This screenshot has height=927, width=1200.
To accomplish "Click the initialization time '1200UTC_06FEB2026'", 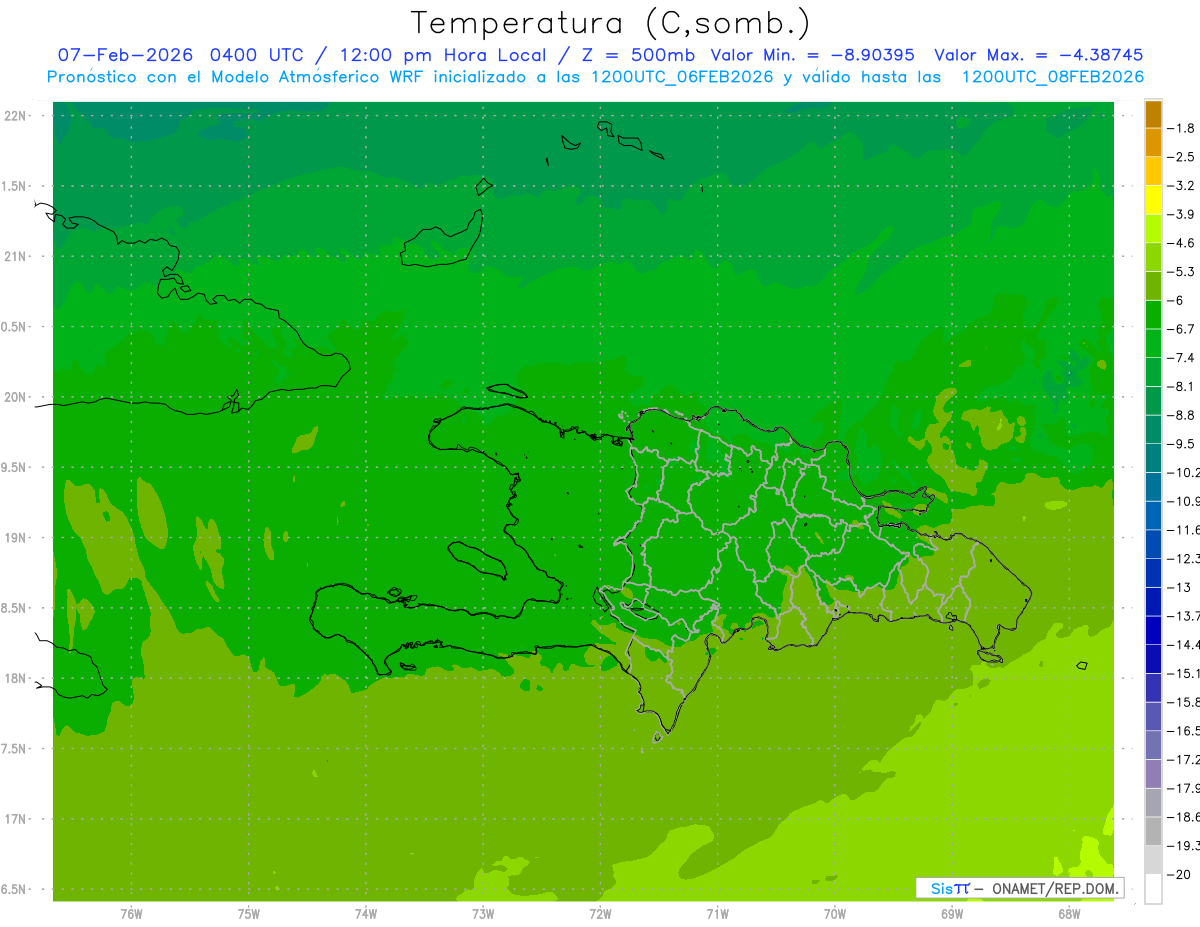I will (x=682, y=77).
